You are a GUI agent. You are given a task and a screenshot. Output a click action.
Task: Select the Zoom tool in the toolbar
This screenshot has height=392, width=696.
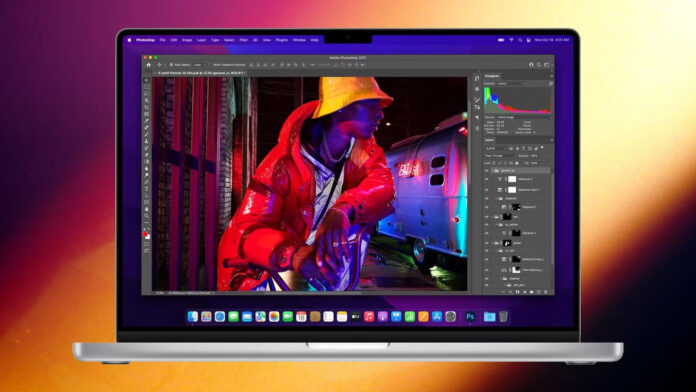147,215
